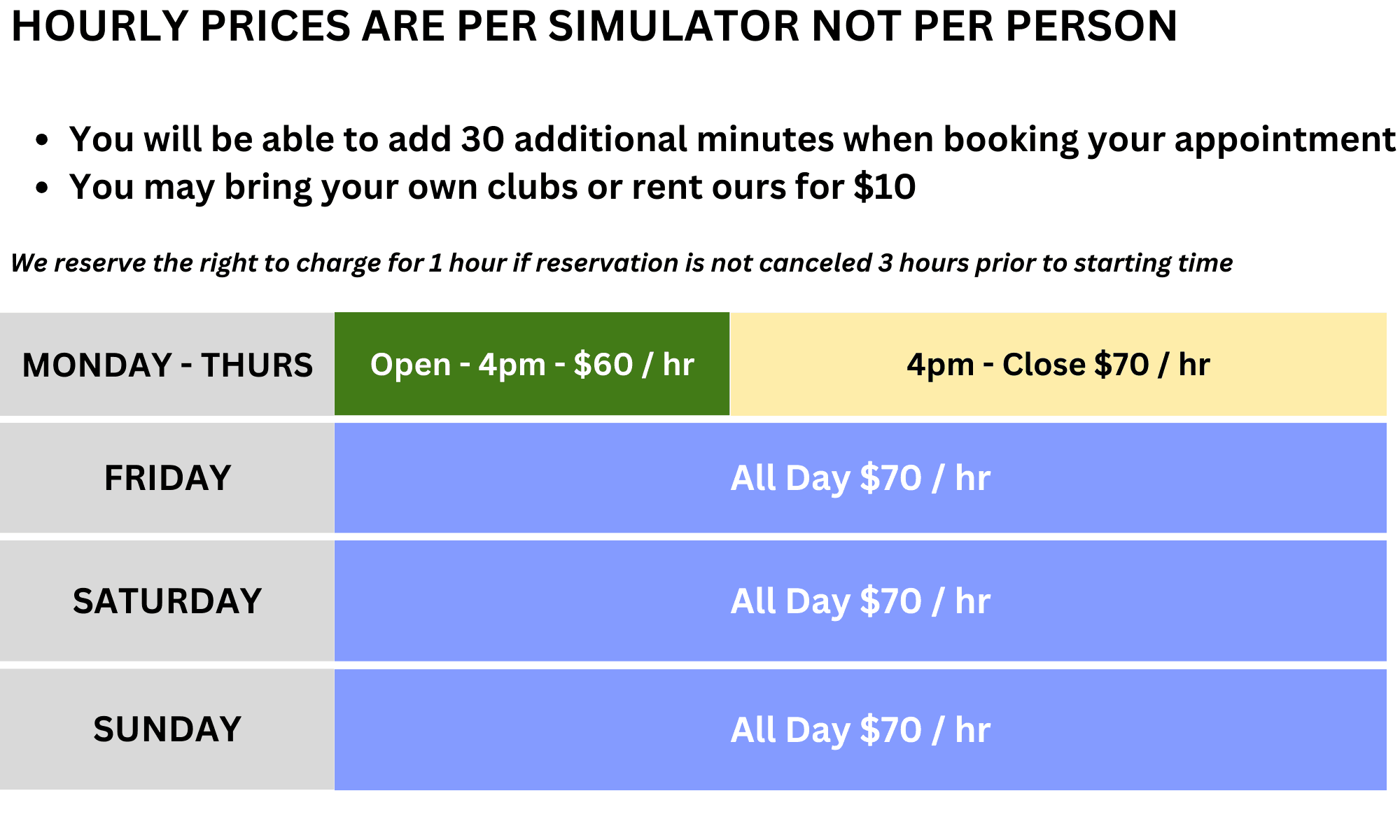Select the green Open - 4pm $60 / hr cell
The height and width of the screenshot is (840, 1400).
[532, 364]
